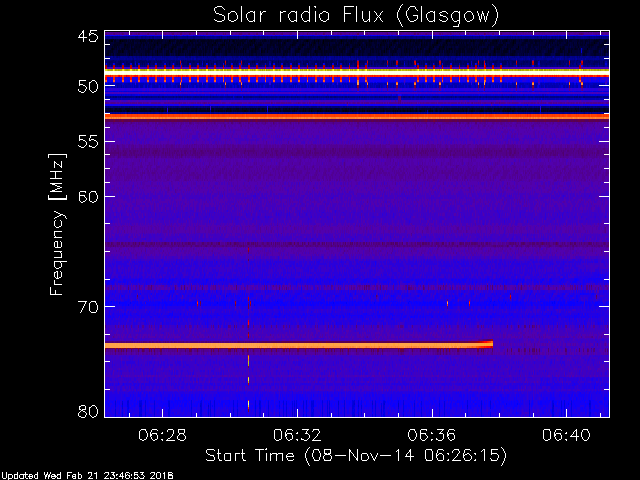Click the frequency tick label "45"

coord(88,36)
